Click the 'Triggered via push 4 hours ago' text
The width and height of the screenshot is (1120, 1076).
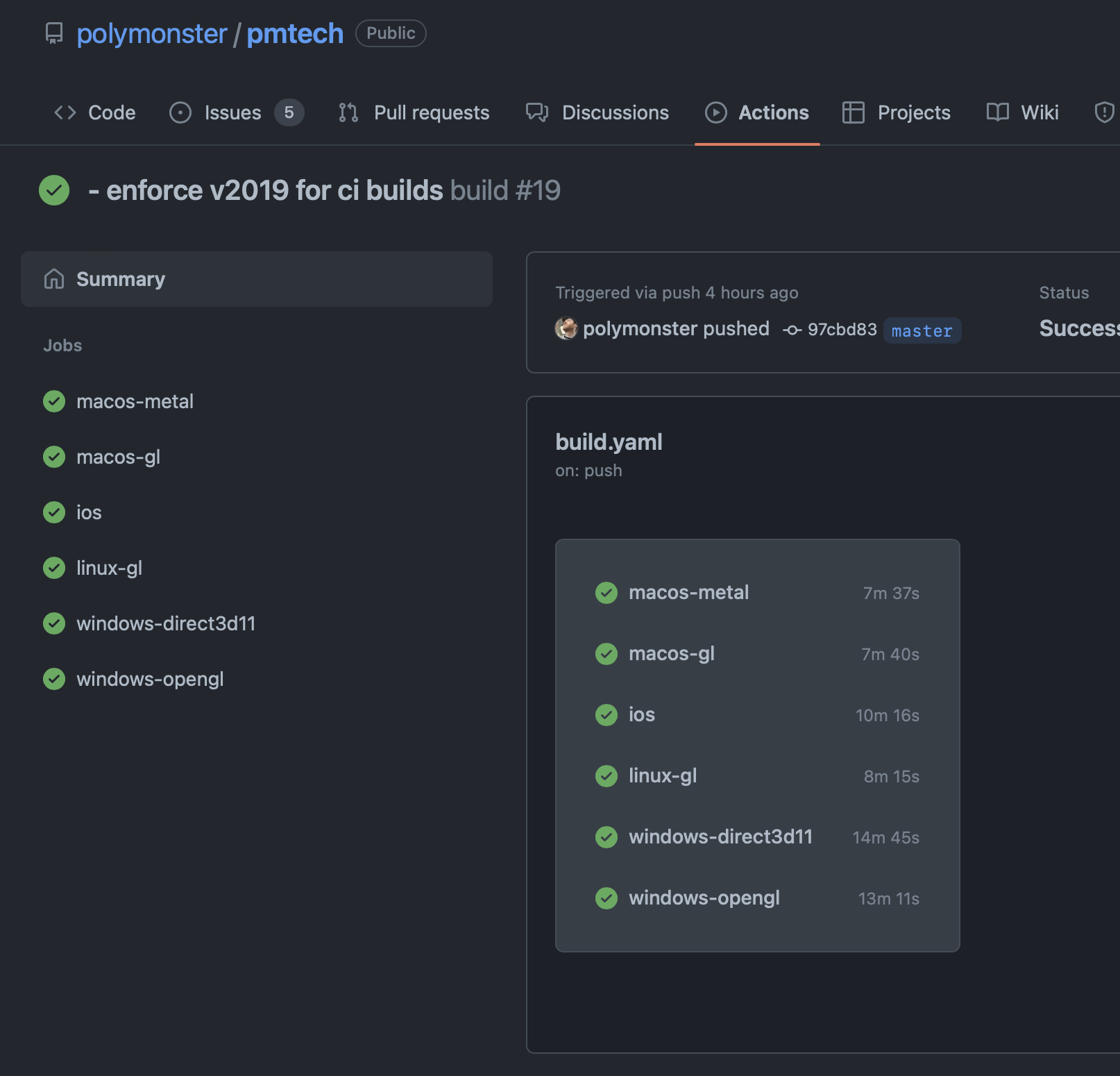677,292
